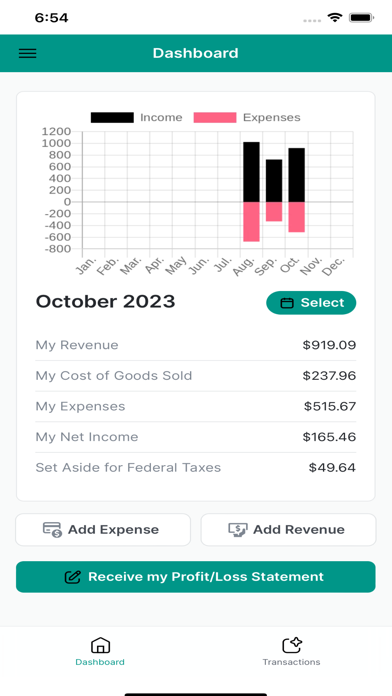
Task: Click the Add Expense card icon
Action: (52, 530)
